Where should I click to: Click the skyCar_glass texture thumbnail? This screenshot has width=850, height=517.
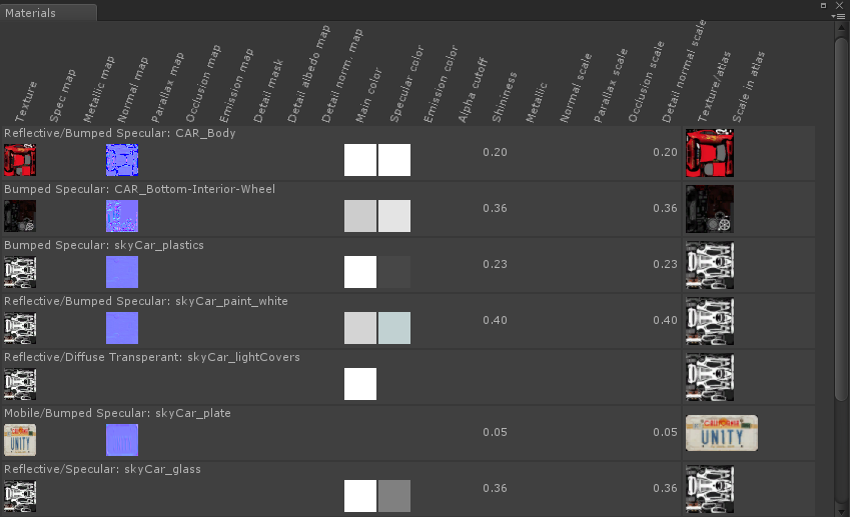click(x=20, y=496)
